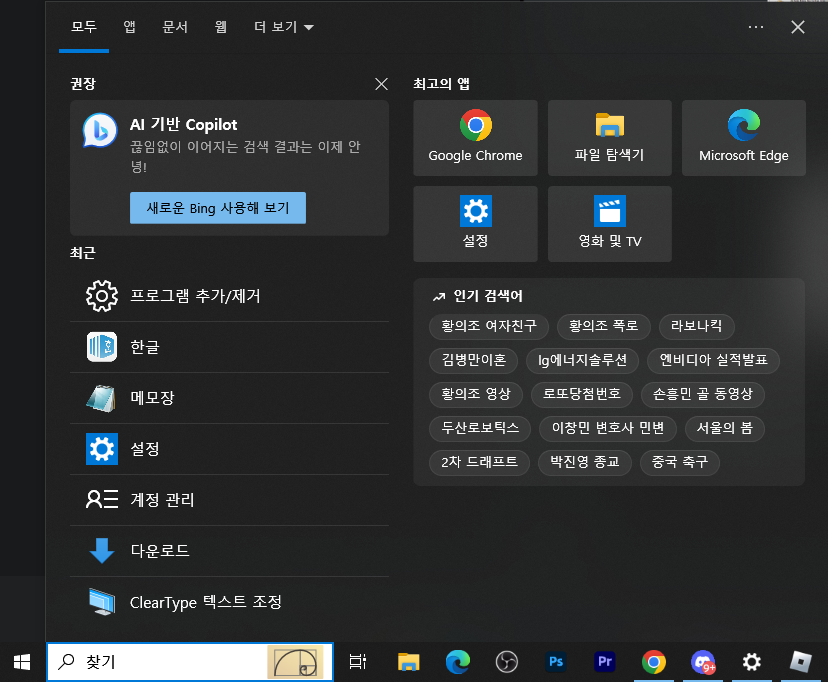Open 영화 및 TV app tile
Viewport: 828px width, 682px height.
(x=609, y=224)
